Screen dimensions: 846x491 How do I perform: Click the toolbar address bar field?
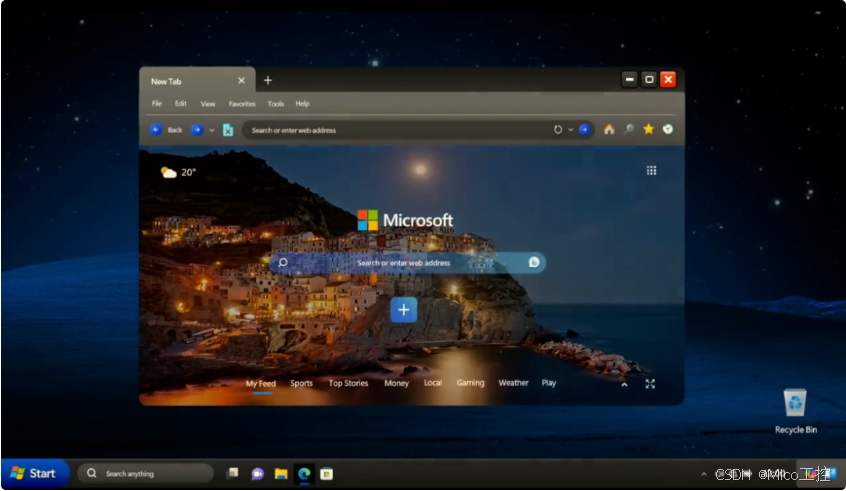click(418, 130)
